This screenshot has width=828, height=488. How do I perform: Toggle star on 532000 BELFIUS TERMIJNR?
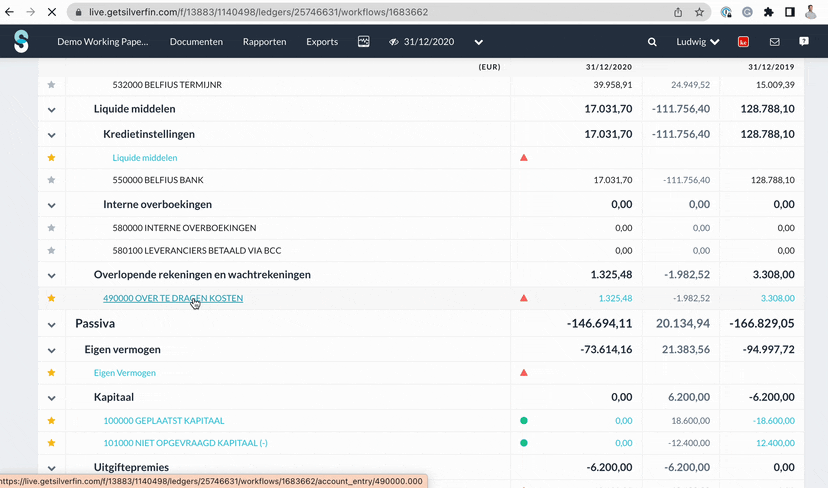51,85
